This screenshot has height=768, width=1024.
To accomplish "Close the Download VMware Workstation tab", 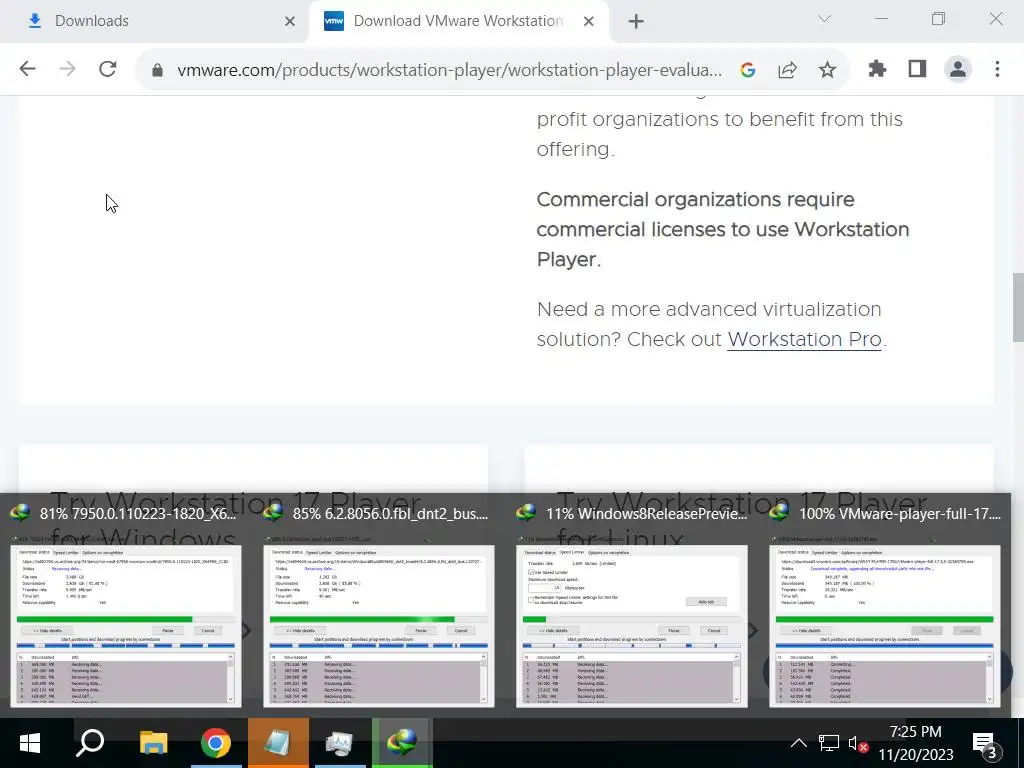I will pos(588,22).
